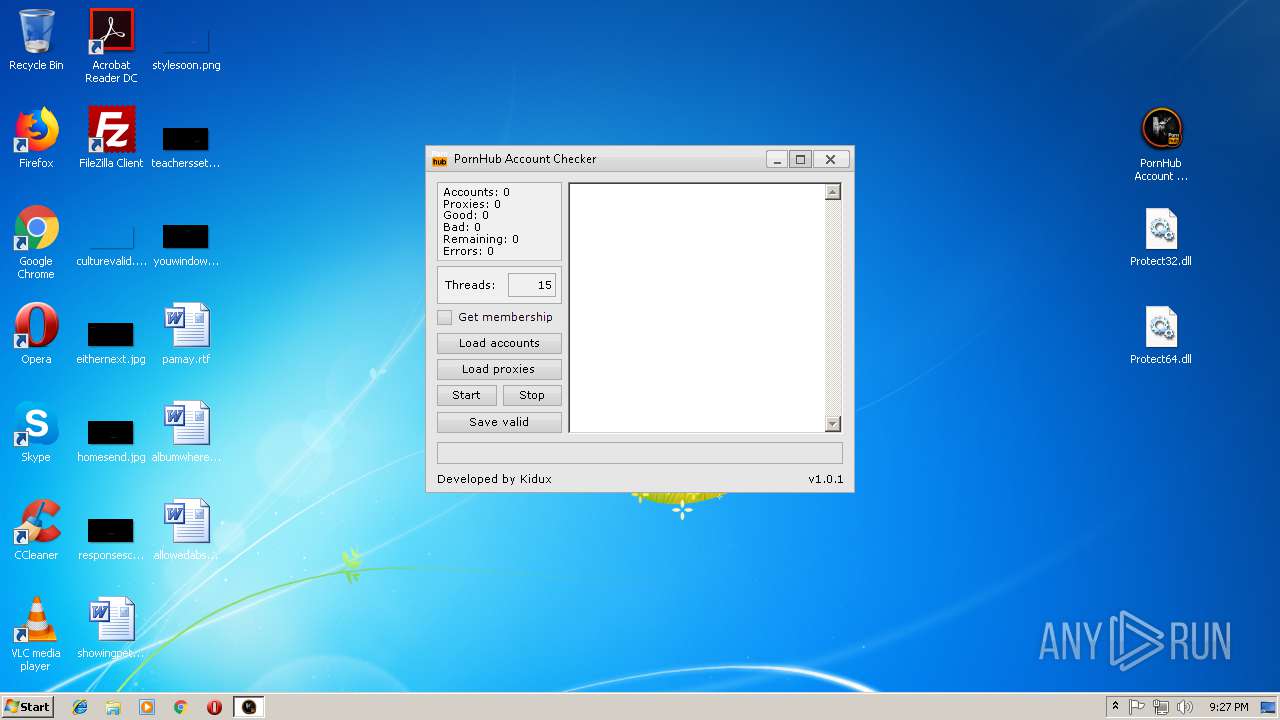Select the stylesoon.png file icon
Screen dimensions: 1280x720
tap(186, 46)
